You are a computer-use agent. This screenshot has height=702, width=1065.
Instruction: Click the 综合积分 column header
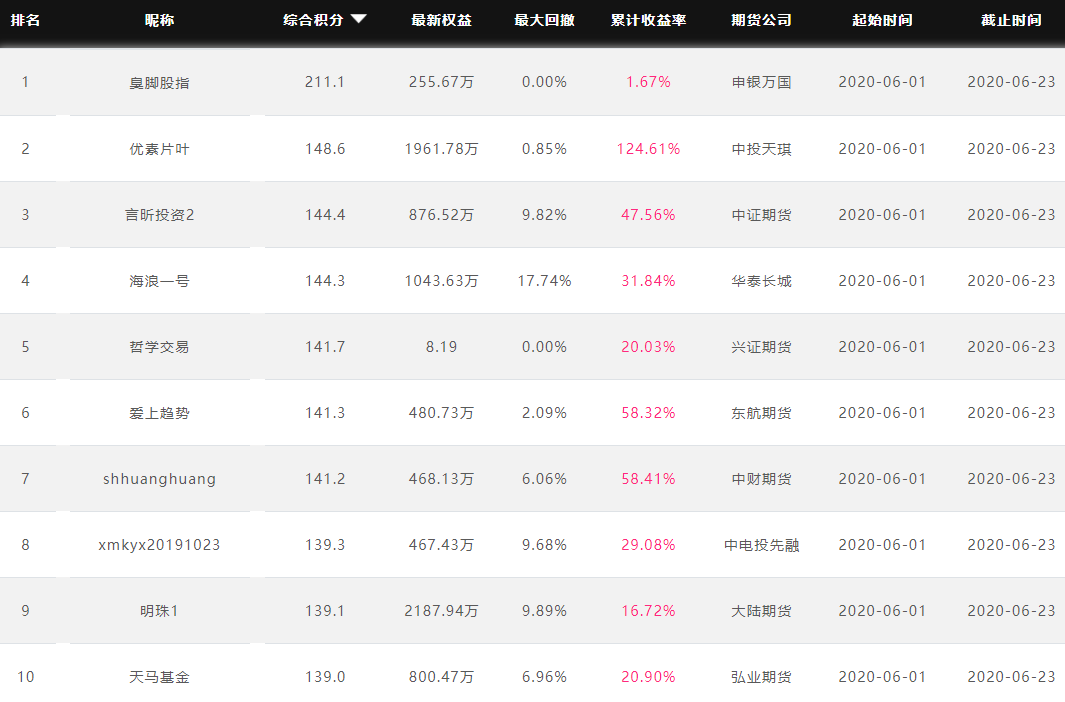pos(313,20)
